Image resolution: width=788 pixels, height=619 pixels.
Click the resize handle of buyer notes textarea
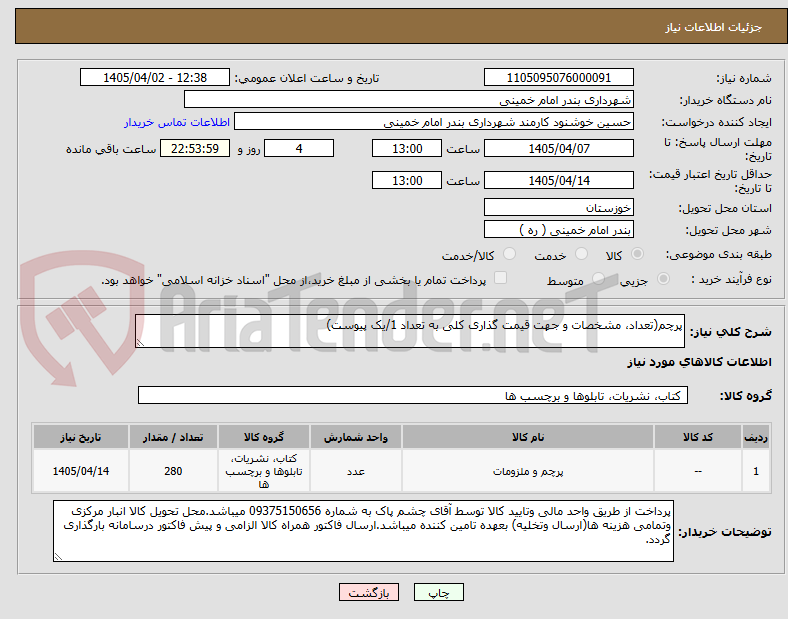pyautogui.click(x=58, y=557)
